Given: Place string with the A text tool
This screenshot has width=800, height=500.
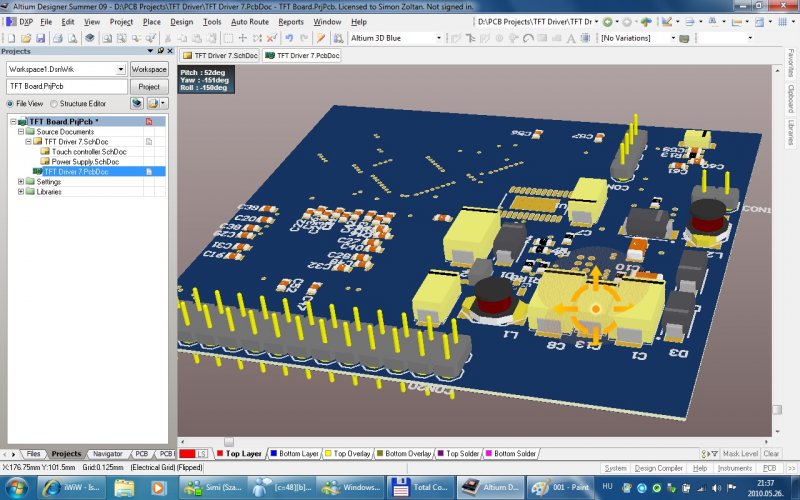Looking at the screenshot, I should [571, 38].
